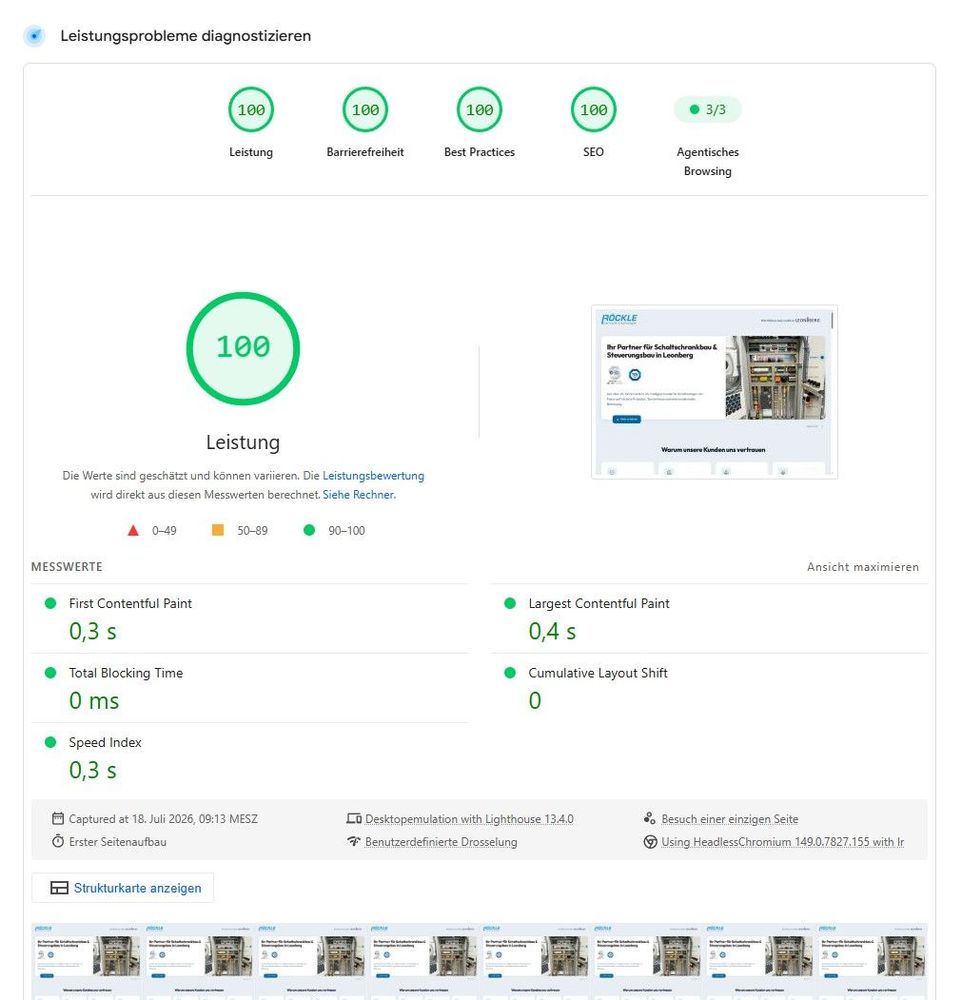Screen dimensions: 962x1000
Task: Open the Agentisches Browsing 3/3 badge
Action: 707,110
